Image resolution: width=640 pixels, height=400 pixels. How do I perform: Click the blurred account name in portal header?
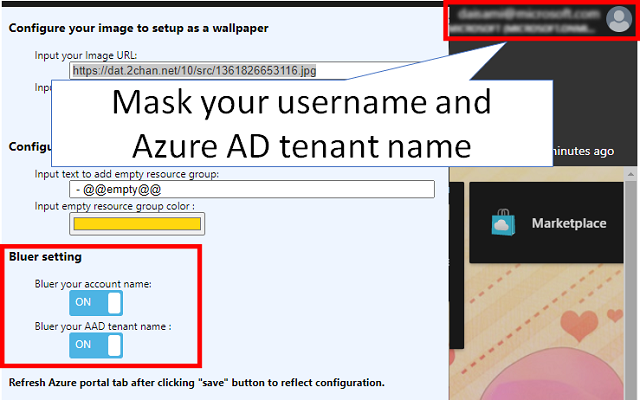[529, 14]
